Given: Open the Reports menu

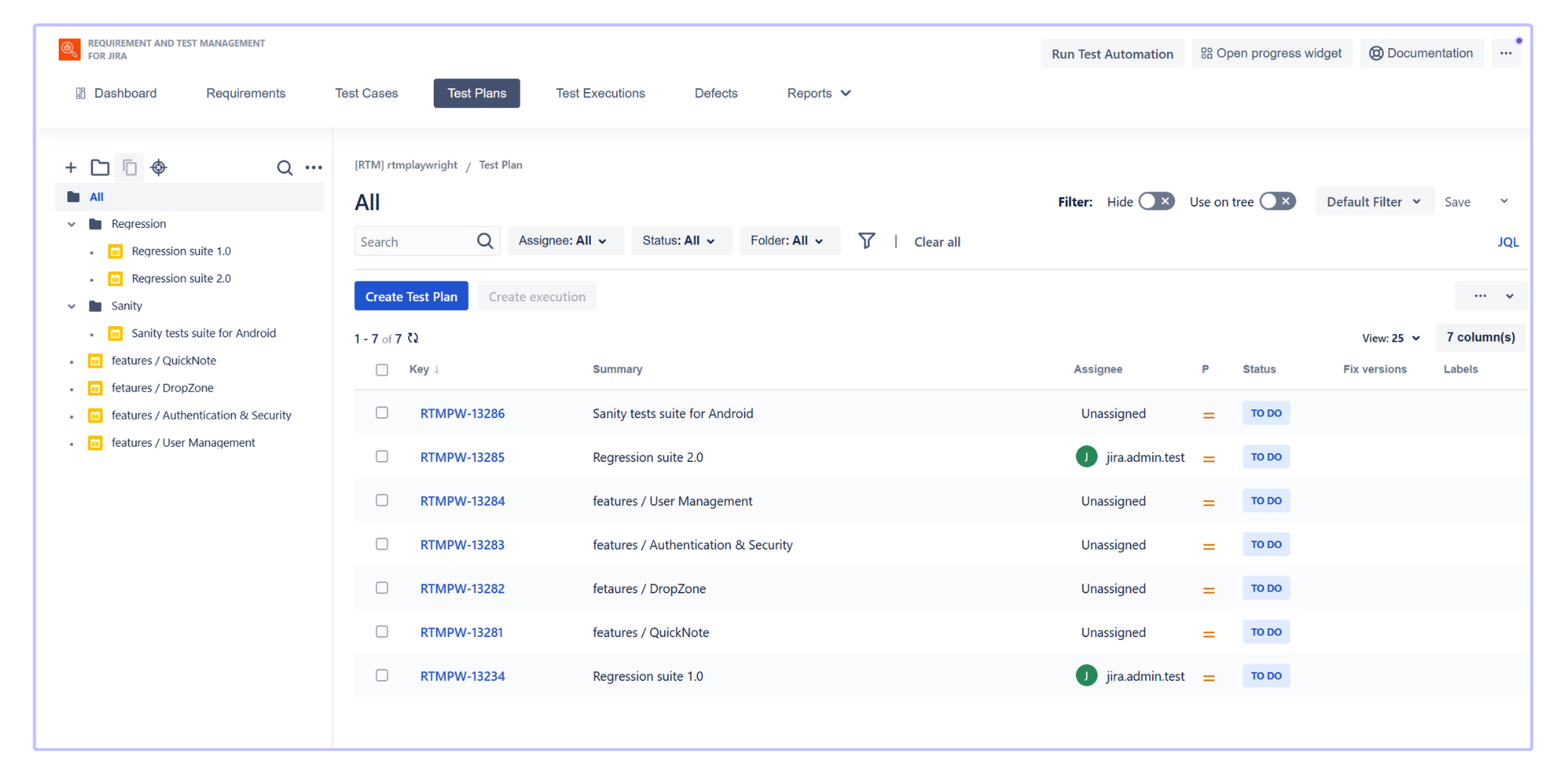Looking at the screenshot, I should click(817, 93).
